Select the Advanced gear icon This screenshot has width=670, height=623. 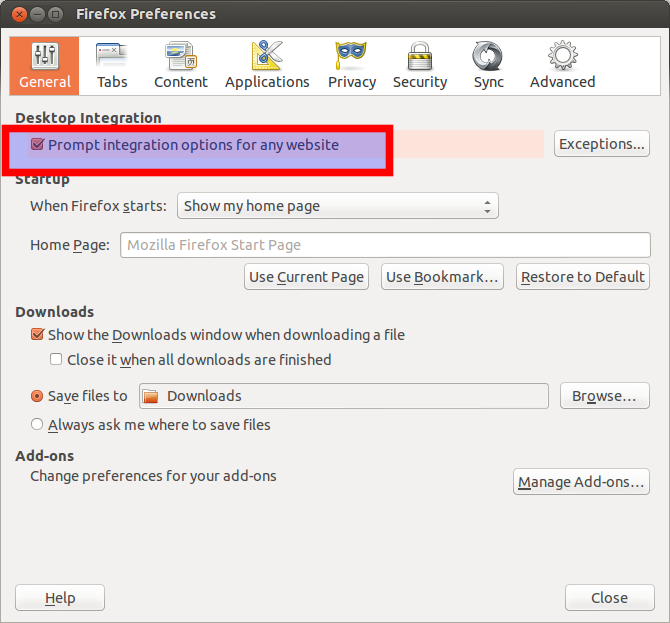point(562,57)
